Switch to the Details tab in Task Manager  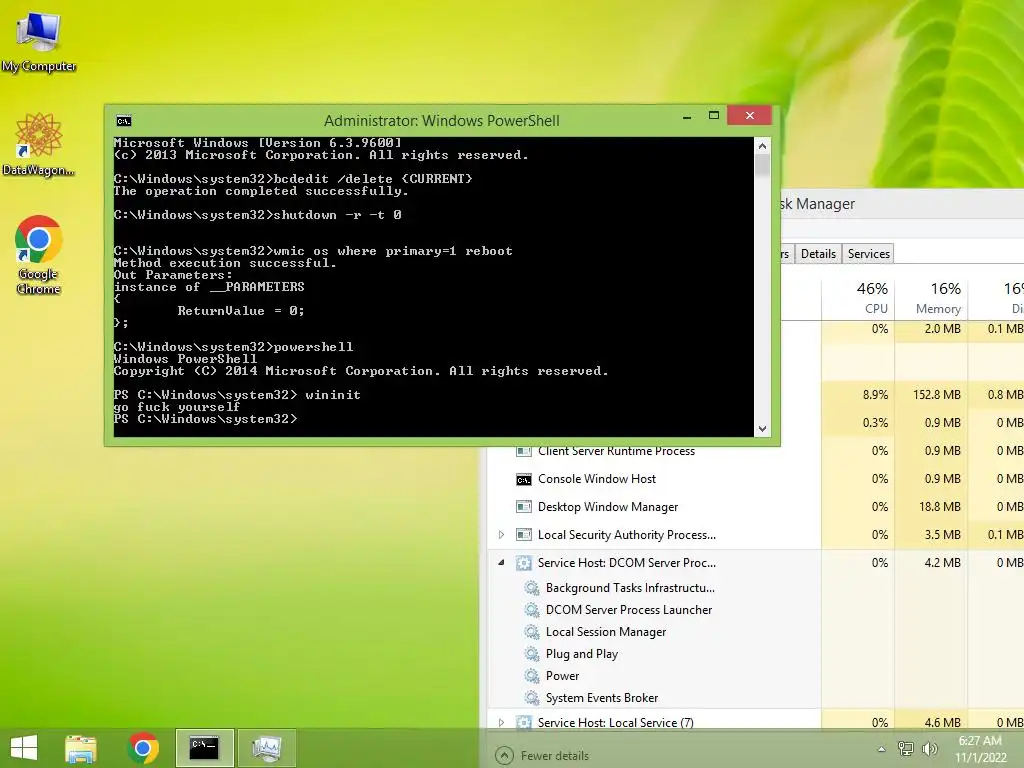point(818,253)
